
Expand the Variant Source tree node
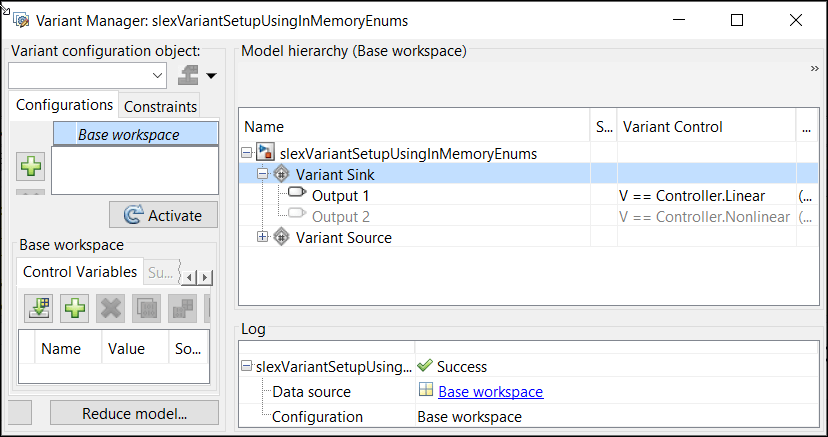point(264,237)
